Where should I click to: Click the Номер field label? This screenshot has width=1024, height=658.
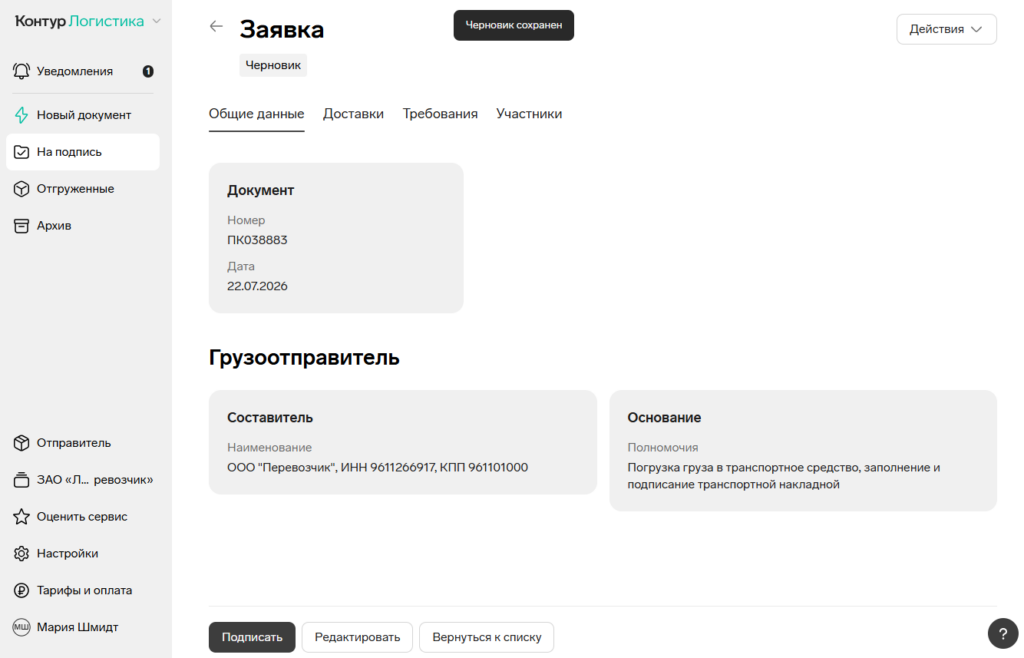pyautogui.click(x=246, y=220)
